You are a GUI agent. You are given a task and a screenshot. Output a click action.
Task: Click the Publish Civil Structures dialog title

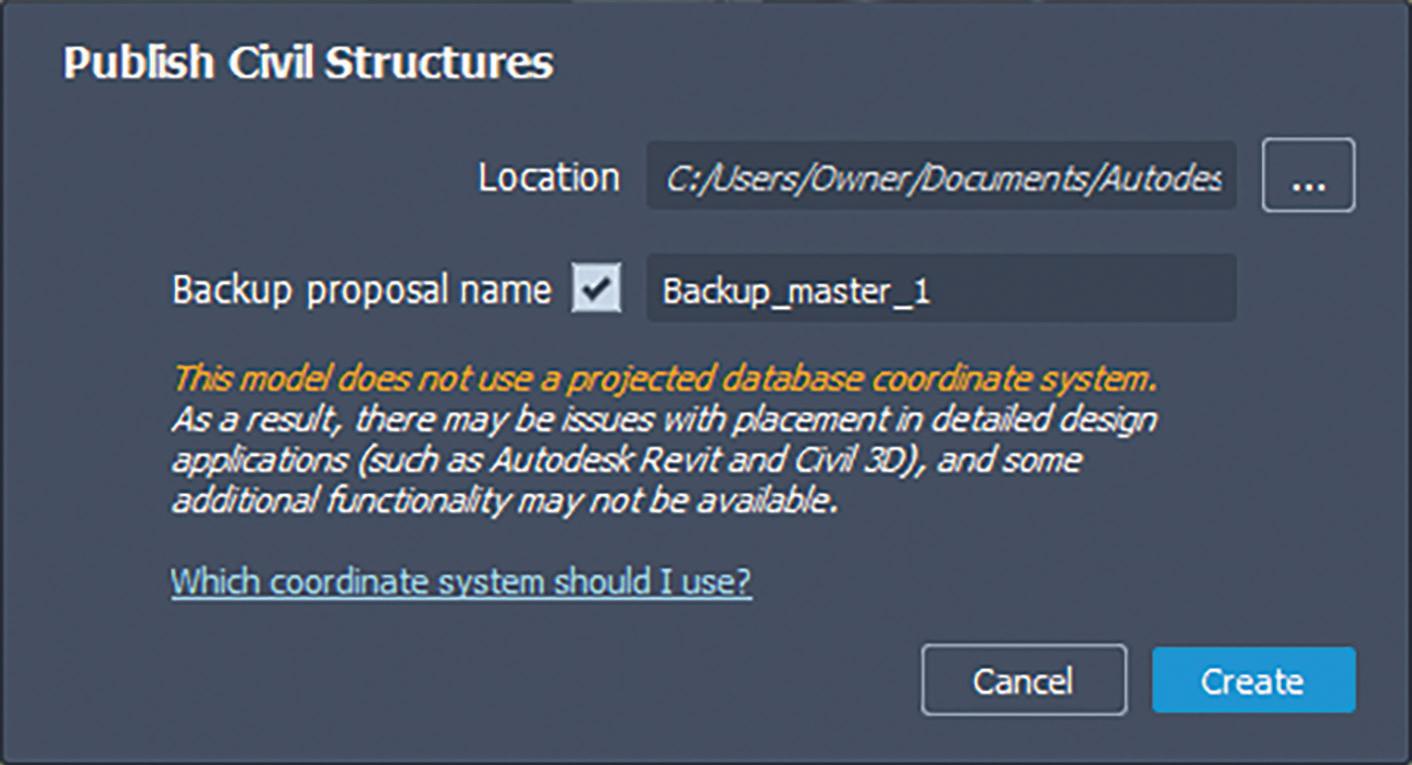[x=308, y=64]
